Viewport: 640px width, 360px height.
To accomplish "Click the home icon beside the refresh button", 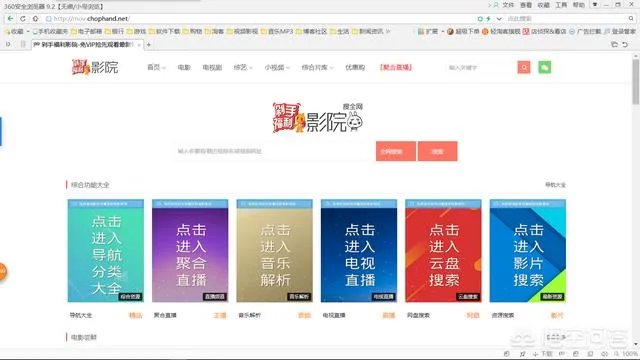I will pos(36,19).
